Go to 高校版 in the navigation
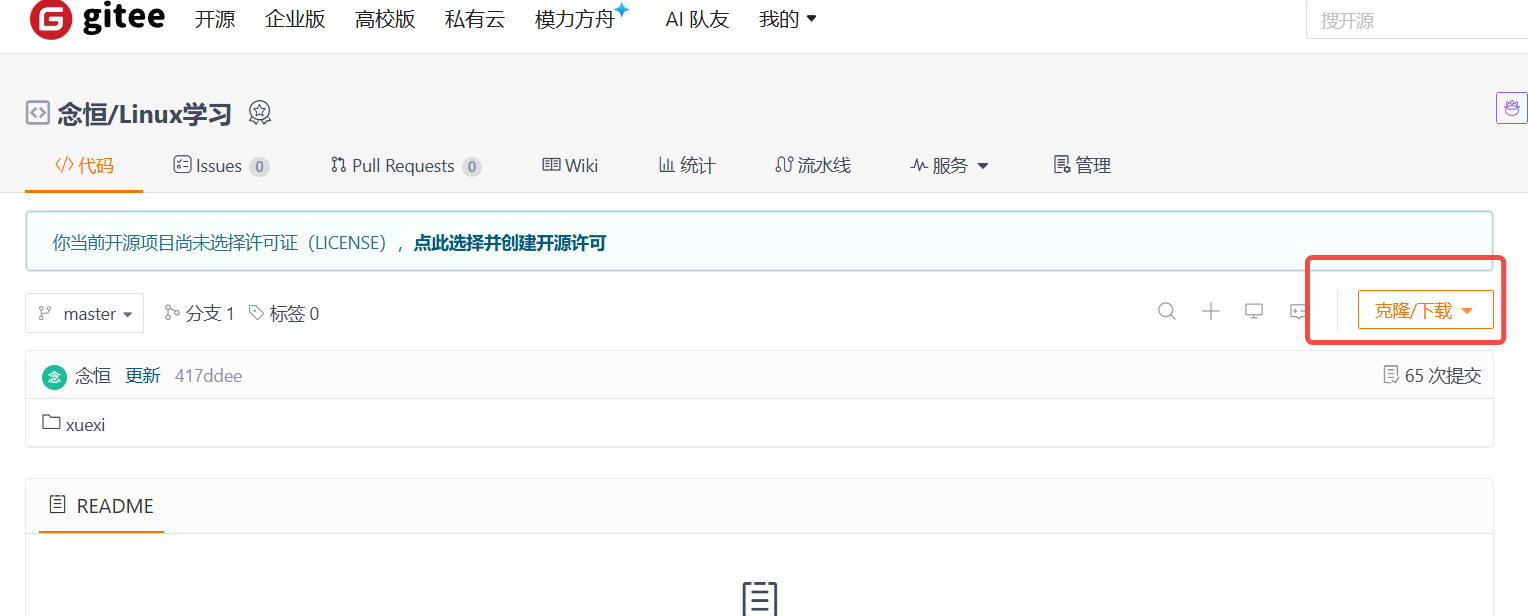Screen dimensions: 1528x616 point(385,19)
